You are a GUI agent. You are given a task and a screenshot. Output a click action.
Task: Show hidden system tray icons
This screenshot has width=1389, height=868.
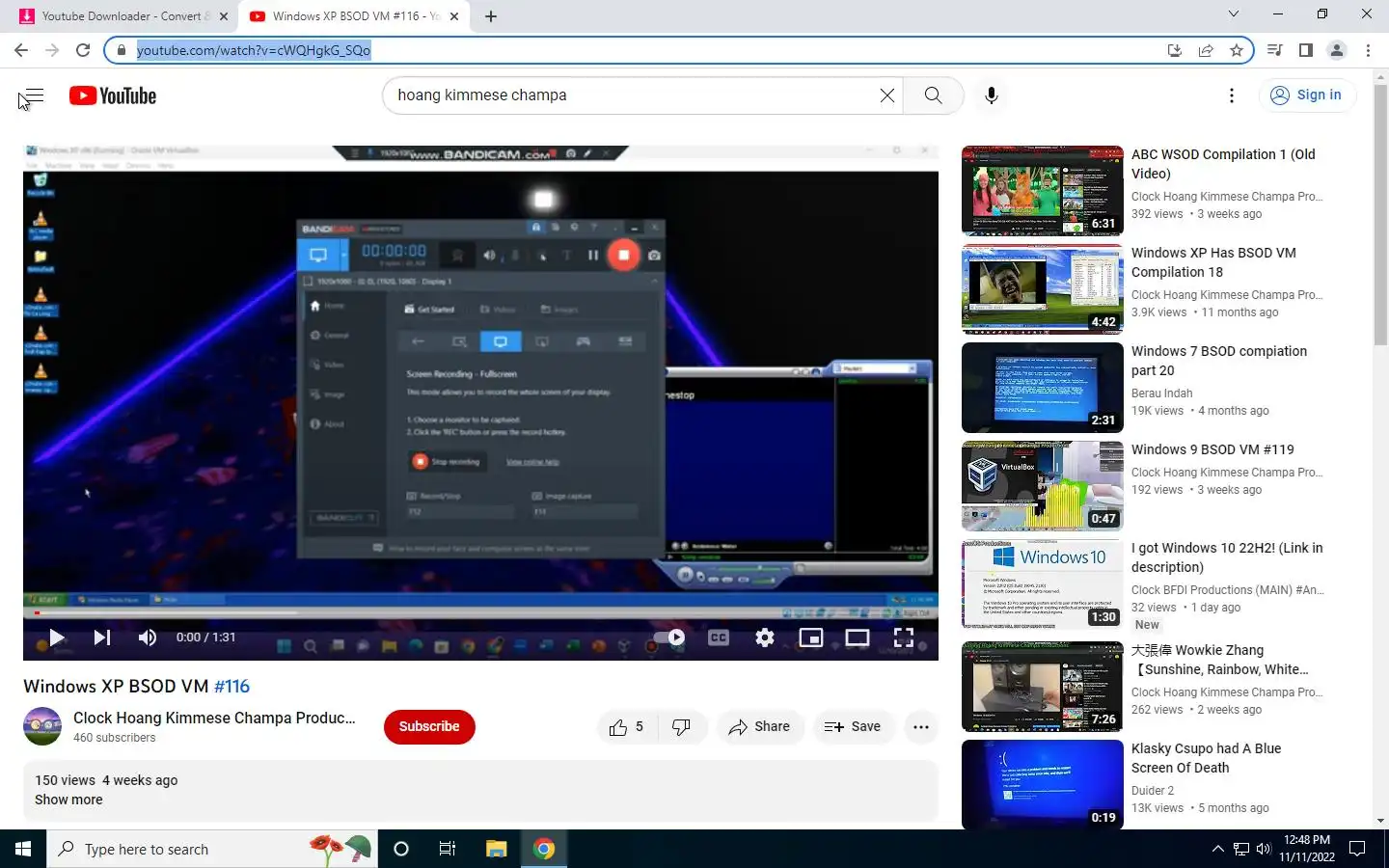coord(1217,849)
